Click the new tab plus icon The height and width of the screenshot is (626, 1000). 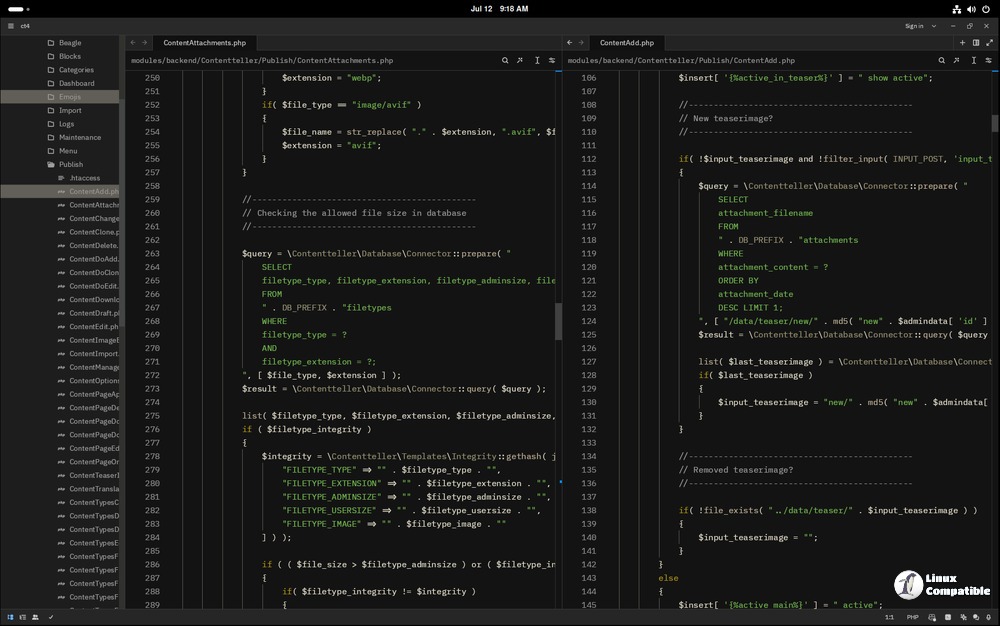coord(962,43)
